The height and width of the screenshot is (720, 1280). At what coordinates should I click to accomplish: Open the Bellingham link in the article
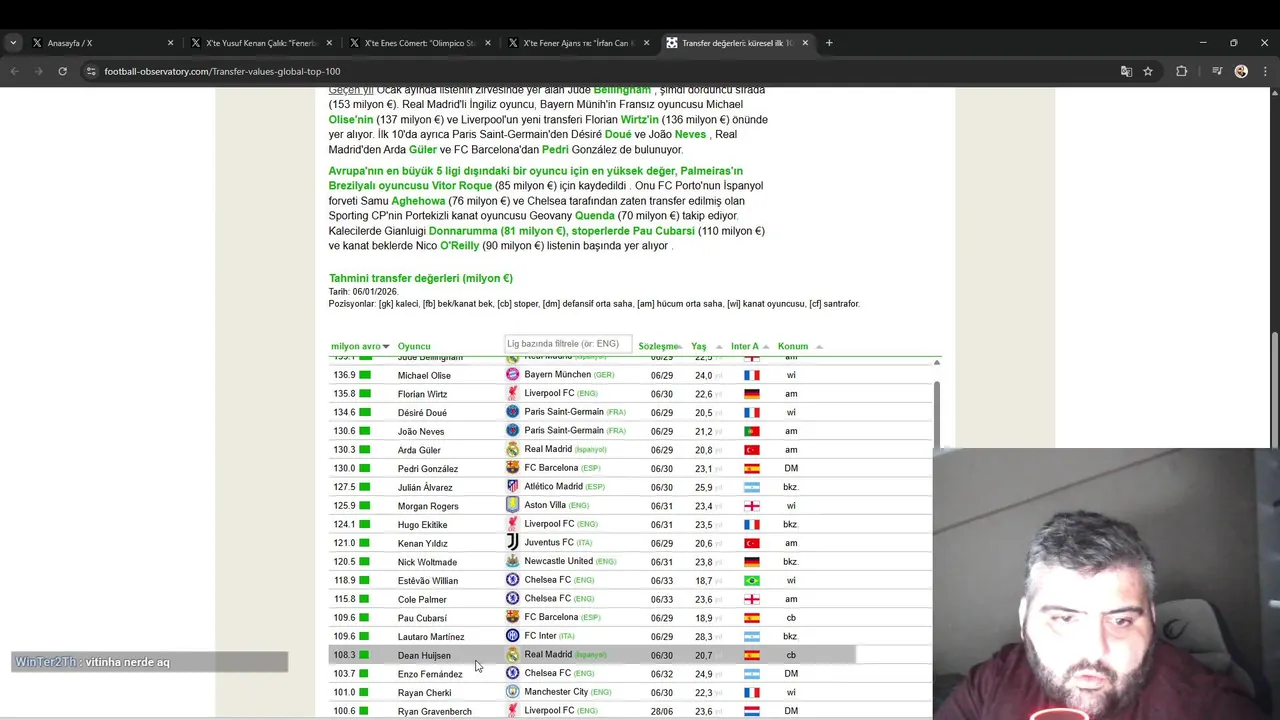point(622,90)
